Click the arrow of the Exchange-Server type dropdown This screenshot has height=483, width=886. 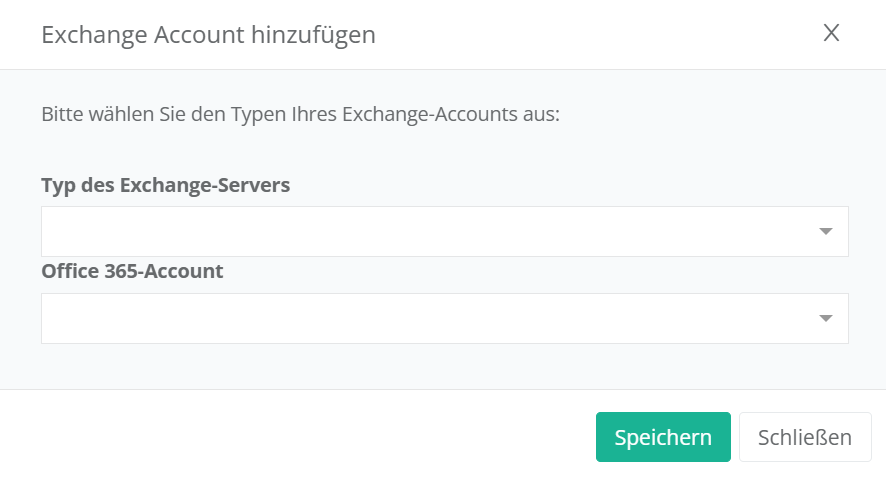coord(826,232)
